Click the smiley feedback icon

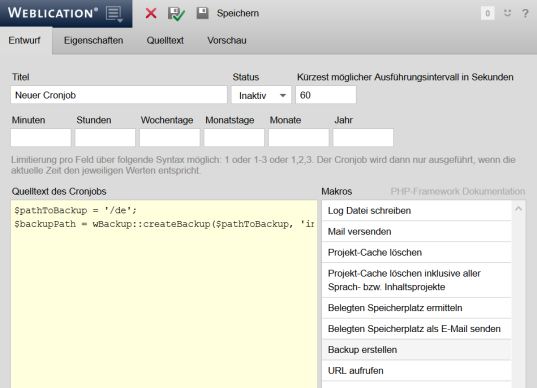pos(508,13)
